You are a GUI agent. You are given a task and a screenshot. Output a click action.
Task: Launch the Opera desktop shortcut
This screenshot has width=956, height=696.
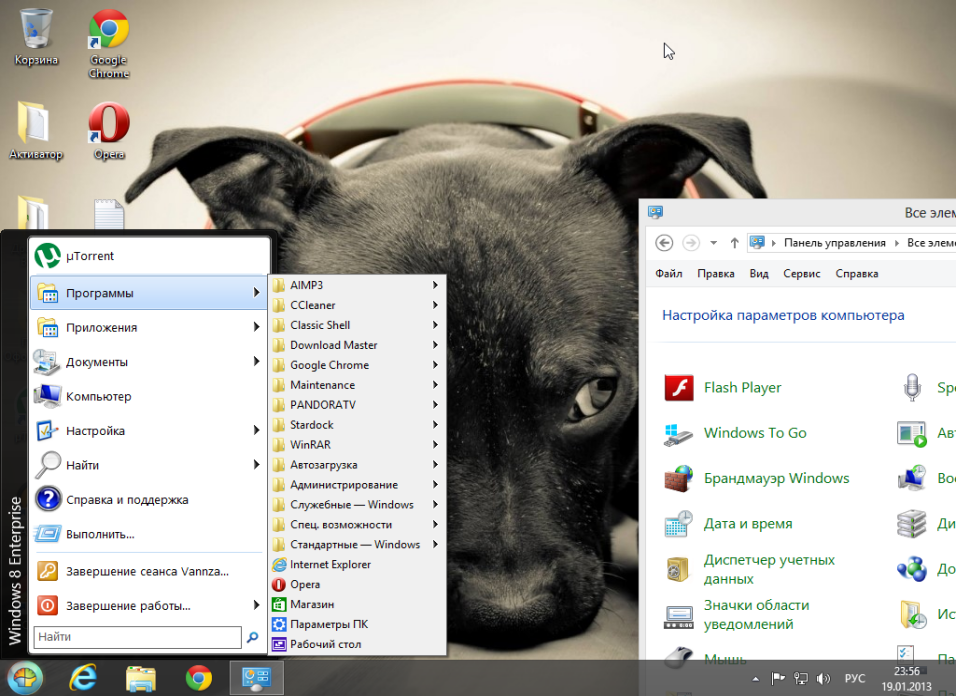tap(109, 130)
